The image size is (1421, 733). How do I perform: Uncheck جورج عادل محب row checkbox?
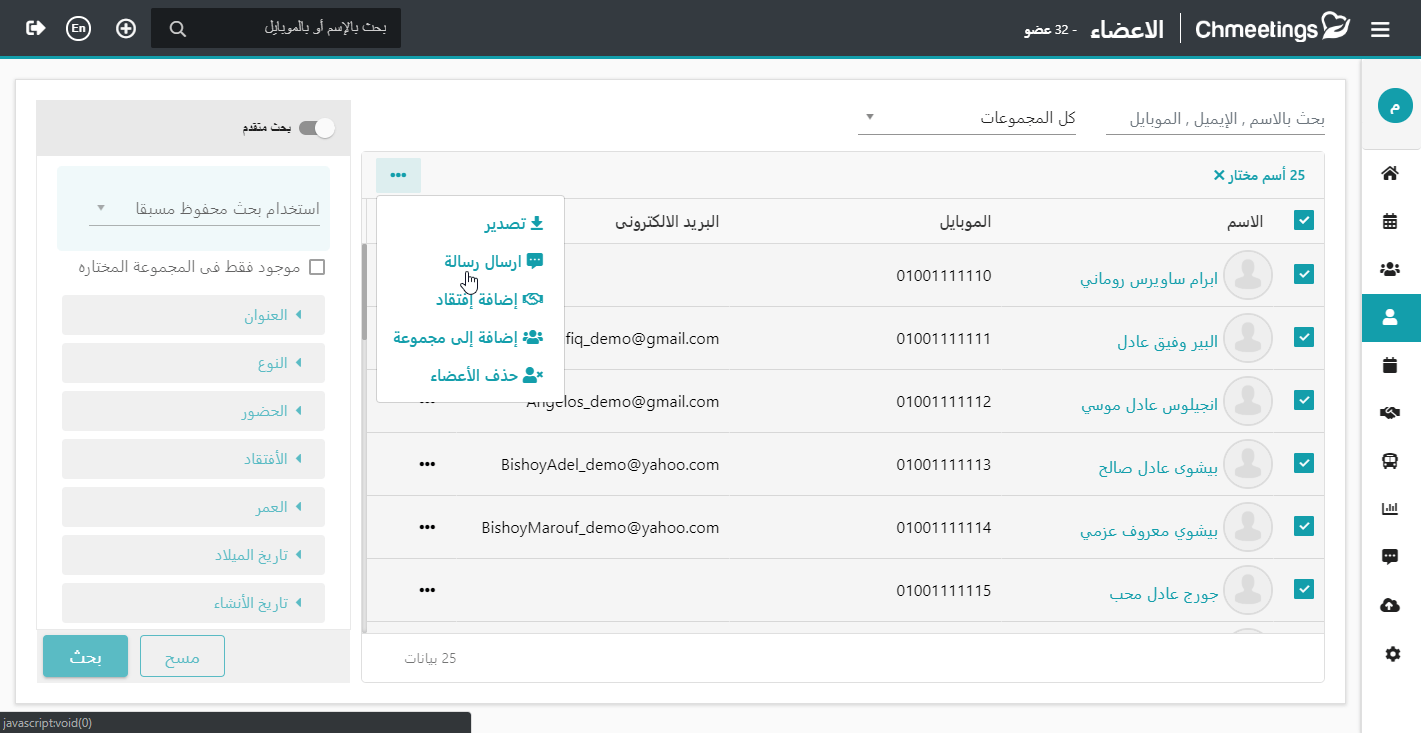coord(1304,589)
